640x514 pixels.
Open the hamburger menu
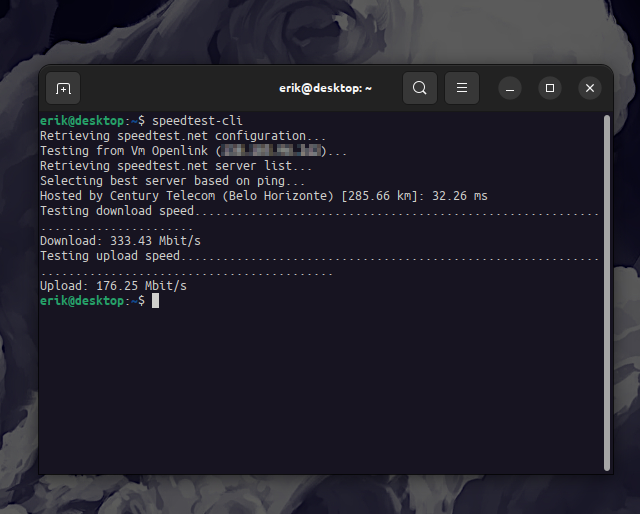click(462, 88)
